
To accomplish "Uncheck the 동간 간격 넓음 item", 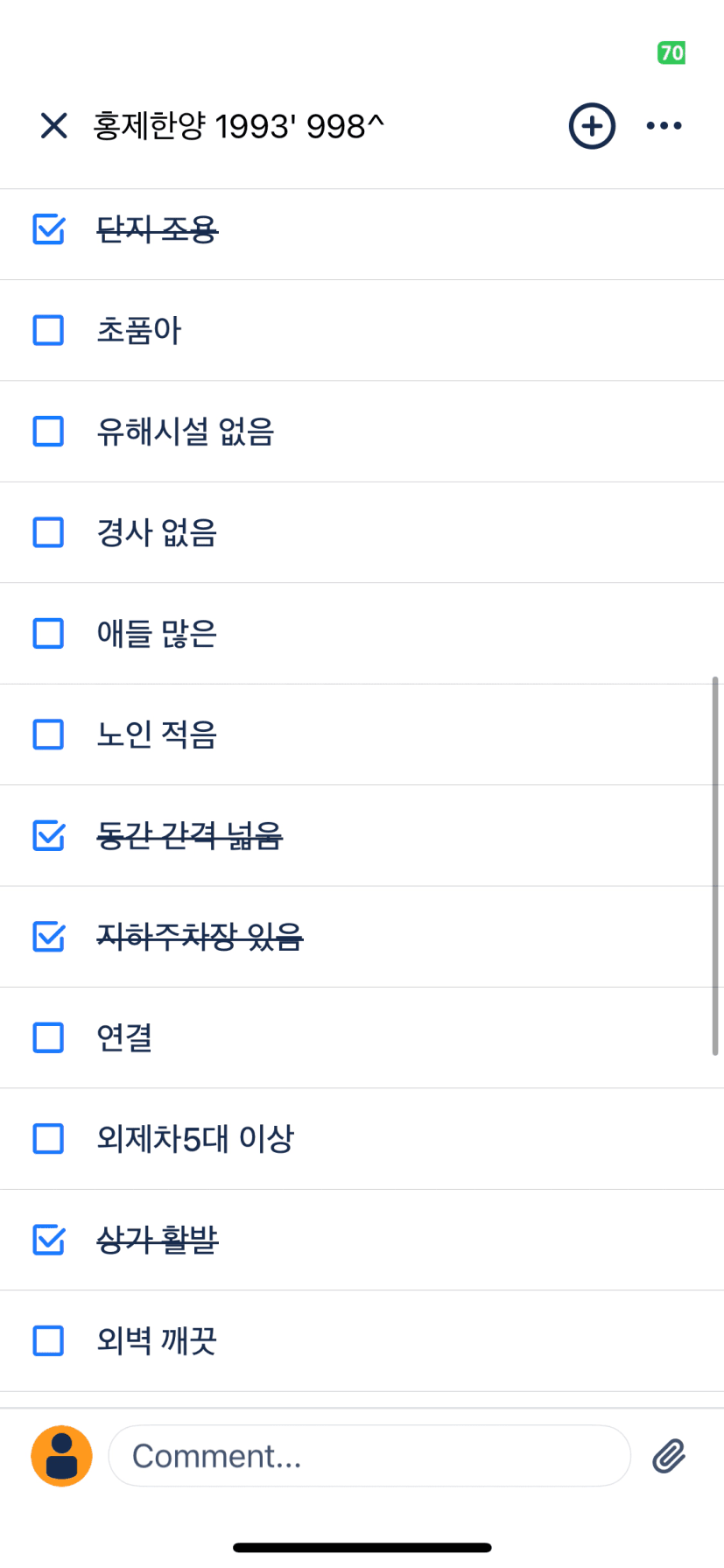I will pos(48,835).
